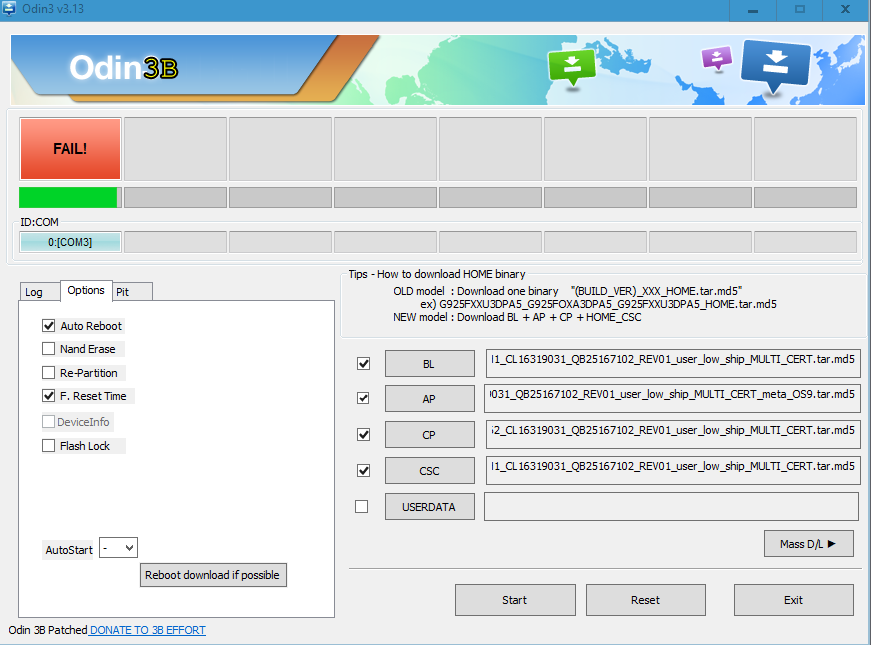Click the Reboot download if possible button
The height and width of the screenshot is (645, 871).
[213, 575]
